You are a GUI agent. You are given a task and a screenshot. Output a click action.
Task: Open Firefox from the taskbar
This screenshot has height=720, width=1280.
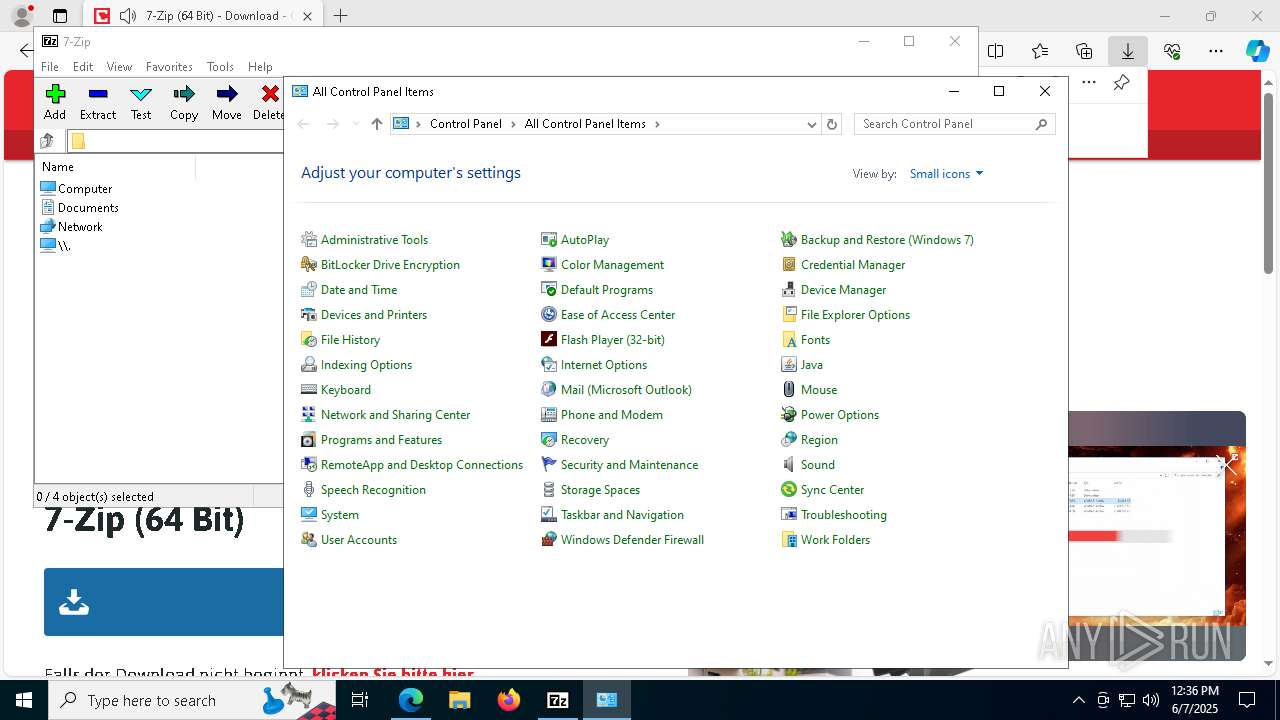pos(509,700)
